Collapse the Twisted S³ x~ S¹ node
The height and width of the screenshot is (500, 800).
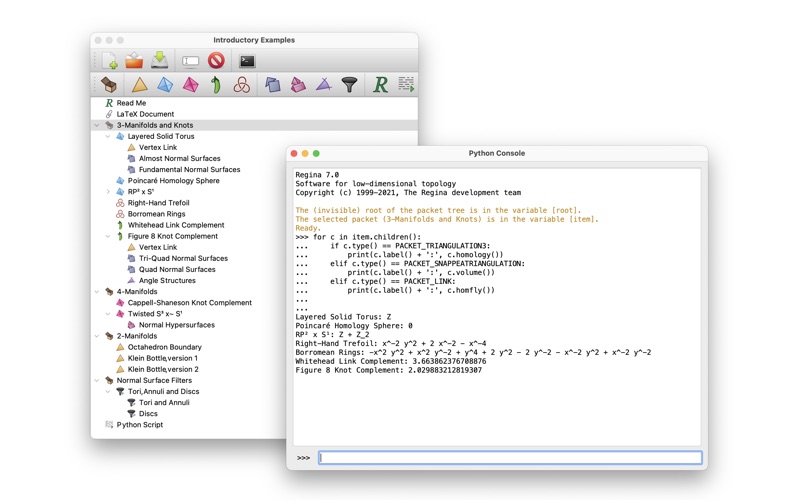[x=108, y=314]
